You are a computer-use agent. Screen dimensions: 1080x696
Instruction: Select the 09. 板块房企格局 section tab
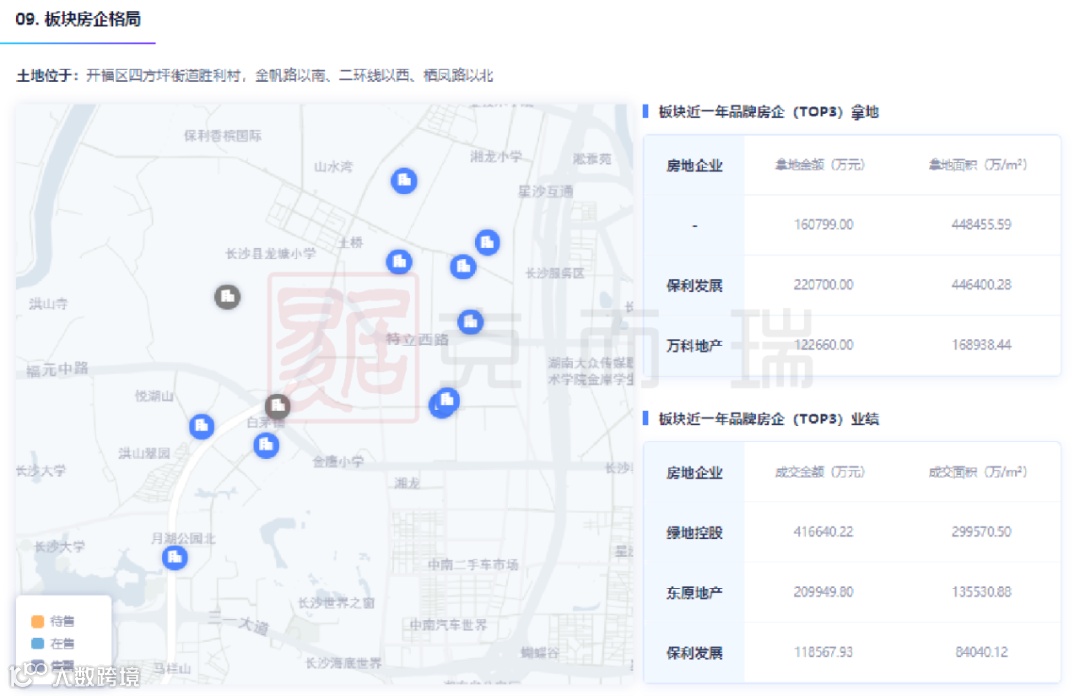[x=78, y=19]
